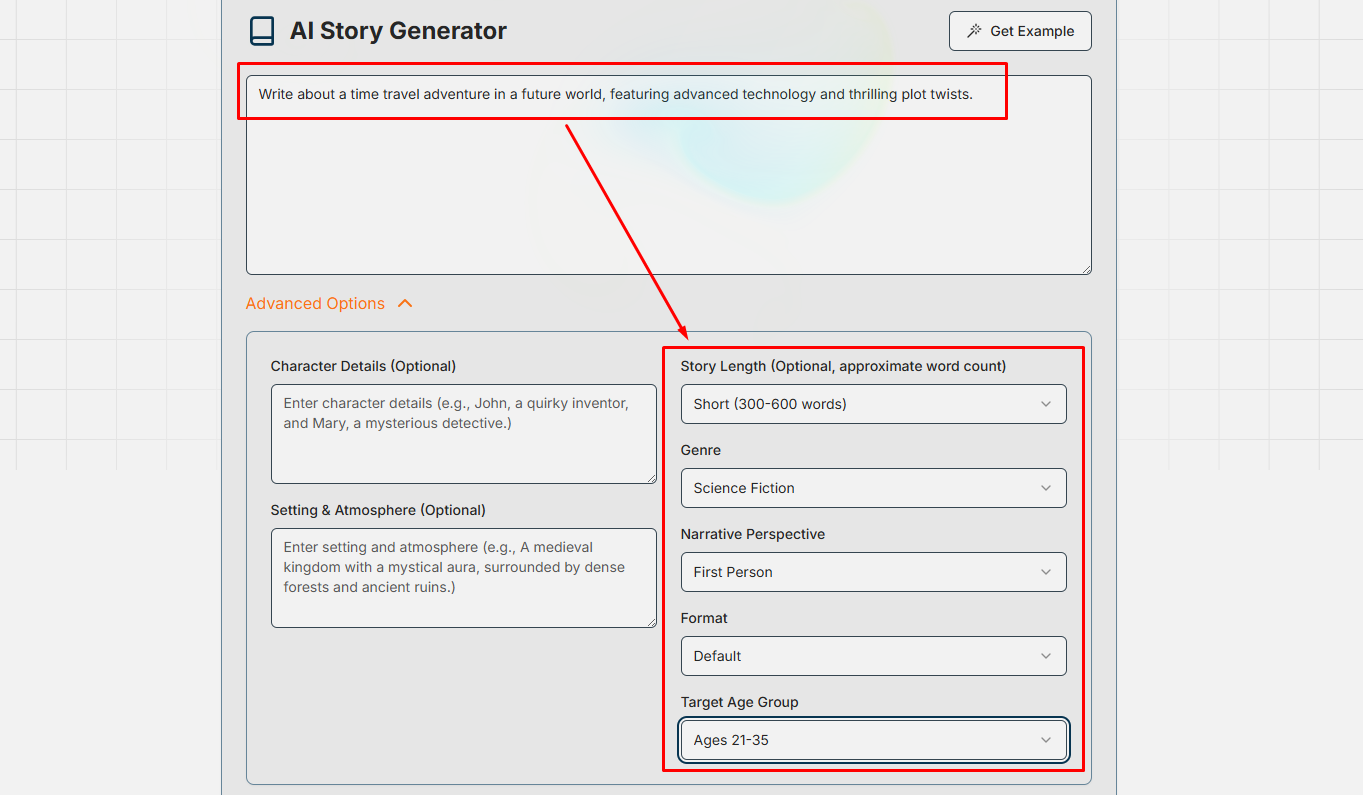
Task: Click the magic wand icon in Get Example
Action: tap(973, 31)
